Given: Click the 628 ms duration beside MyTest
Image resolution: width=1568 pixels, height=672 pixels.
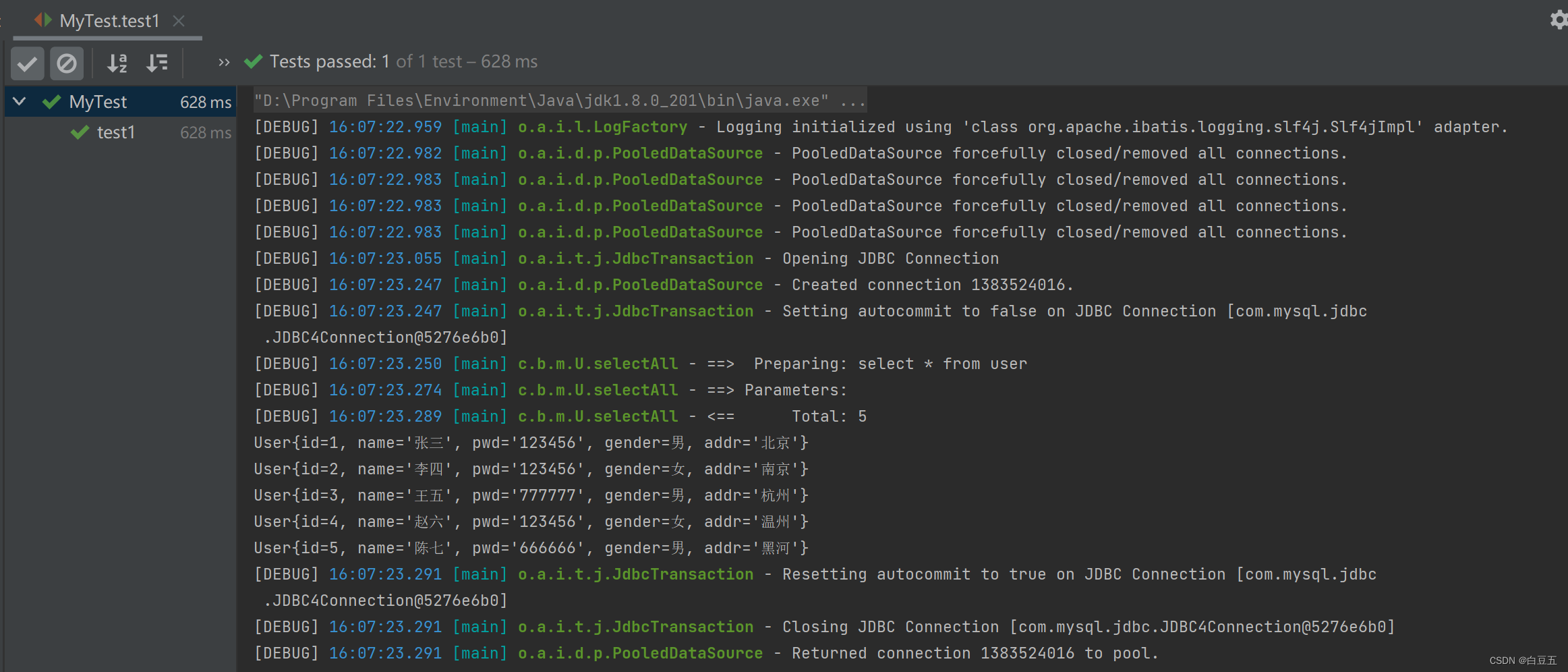Looking at the screenshot, I should click(x=206, y=102).
